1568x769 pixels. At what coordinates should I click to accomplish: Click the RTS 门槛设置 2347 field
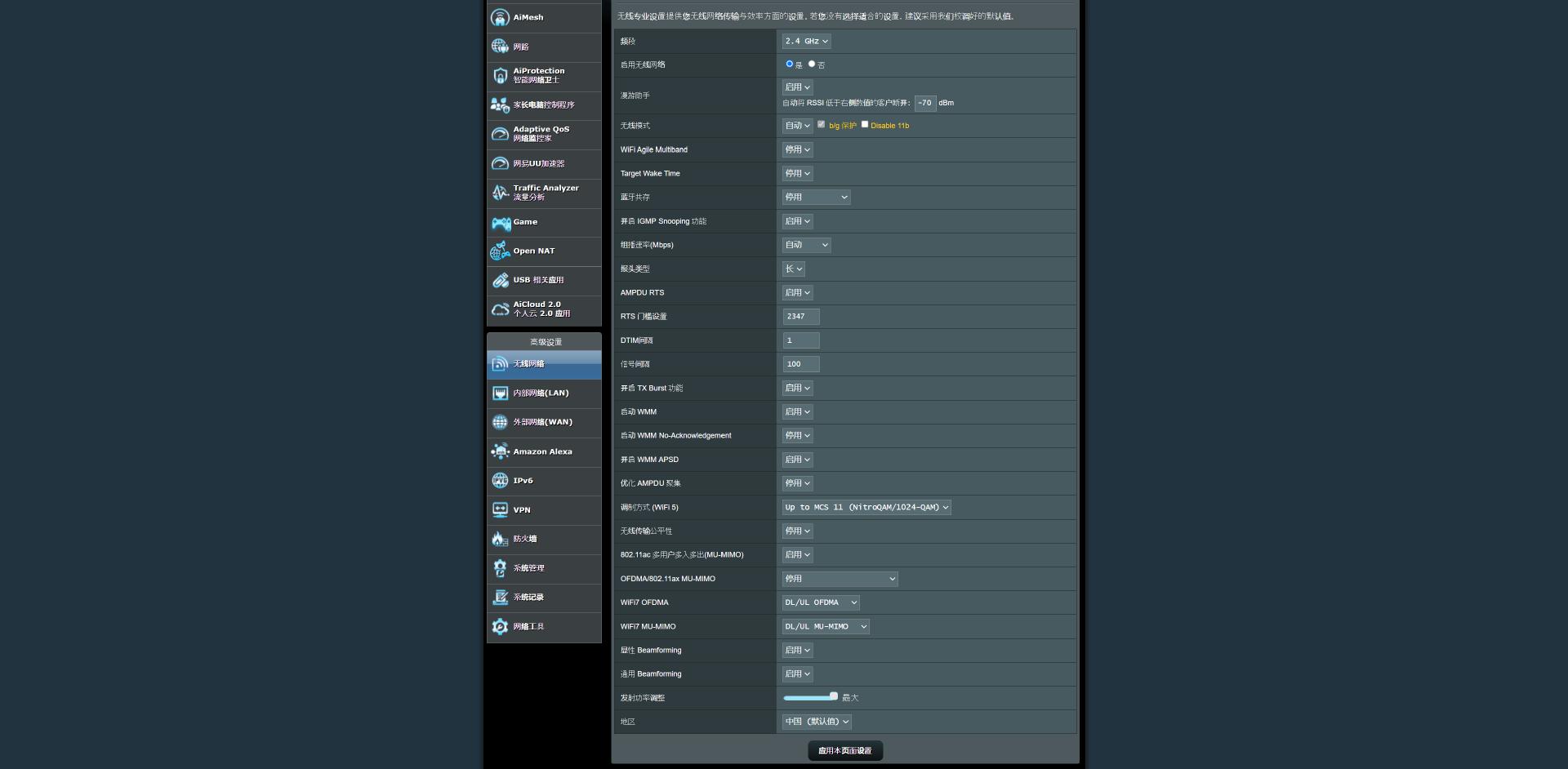pyautogui.click(x=801, y=317)
